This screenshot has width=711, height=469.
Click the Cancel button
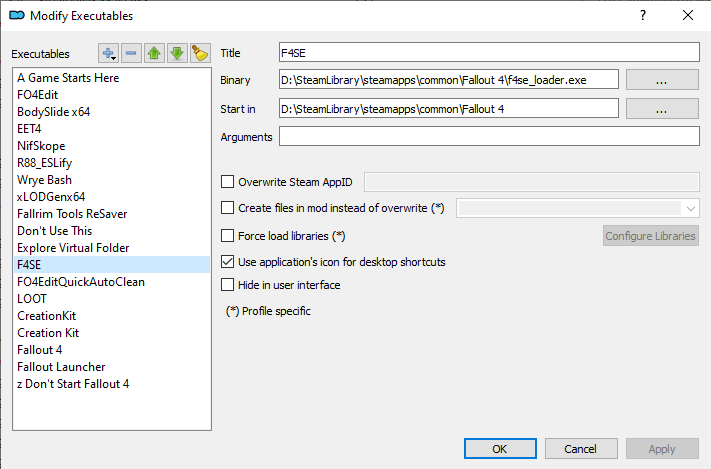(x=581, y=449)
